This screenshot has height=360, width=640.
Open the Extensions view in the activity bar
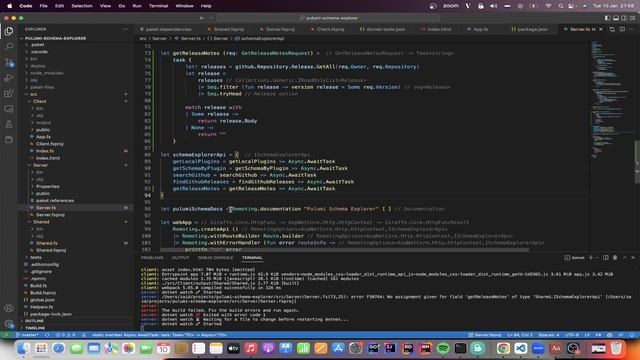tap(9, 93)
